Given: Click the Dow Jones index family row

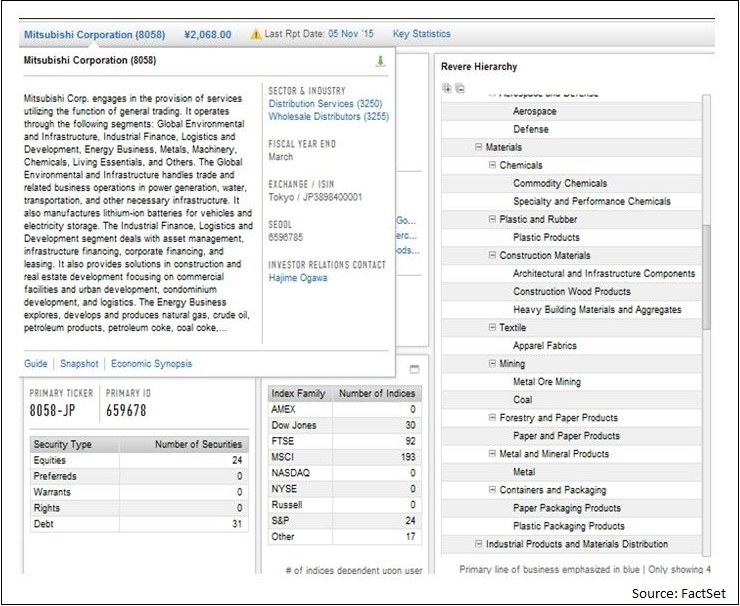Looking at the screenshot, I should (x=345, y=425).
